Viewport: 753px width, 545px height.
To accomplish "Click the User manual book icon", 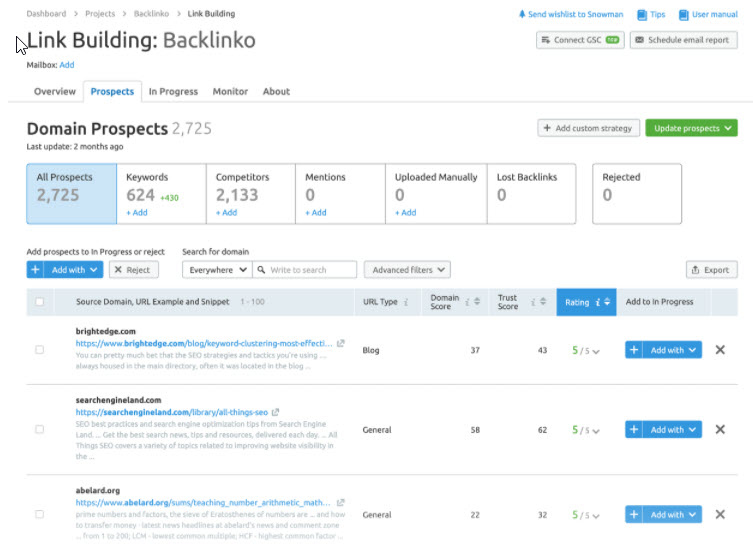I will [x=683, y=15].
